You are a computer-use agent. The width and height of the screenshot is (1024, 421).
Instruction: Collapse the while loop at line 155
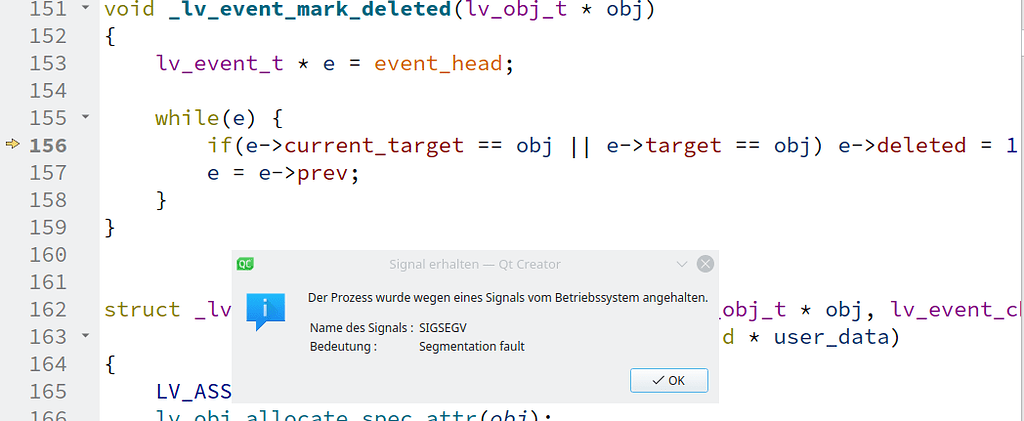pos(85,117)
